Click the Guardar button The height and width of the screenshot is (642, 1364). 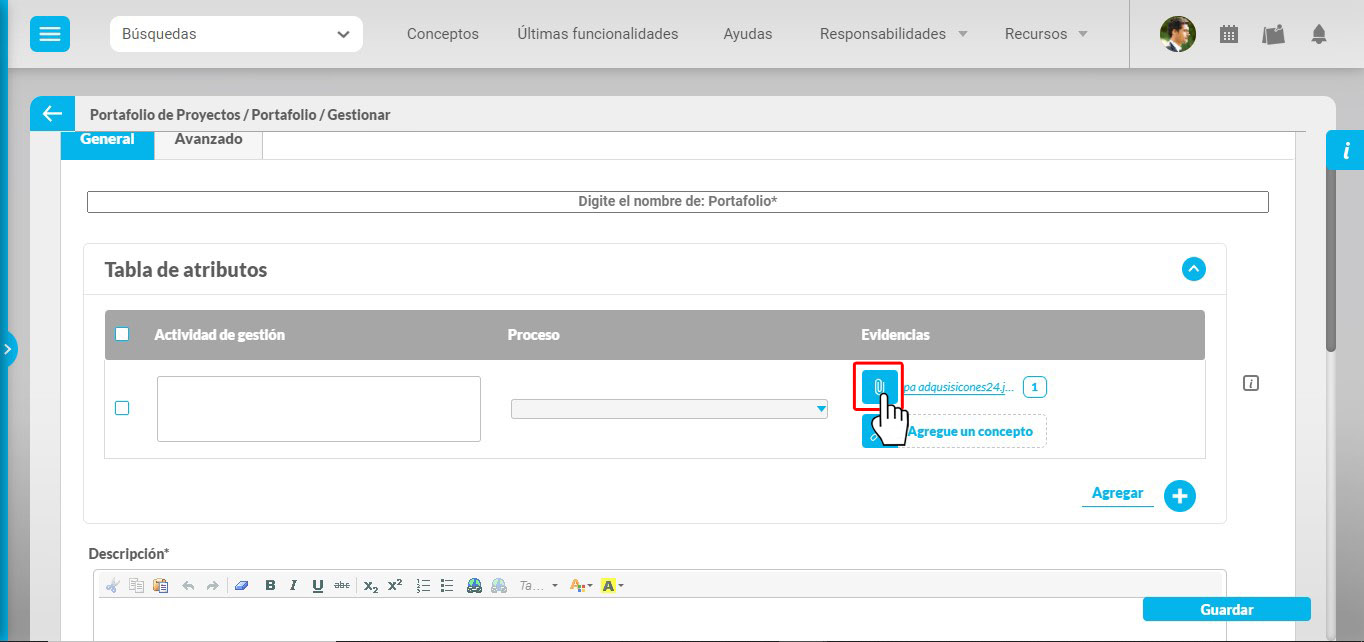1226,609
